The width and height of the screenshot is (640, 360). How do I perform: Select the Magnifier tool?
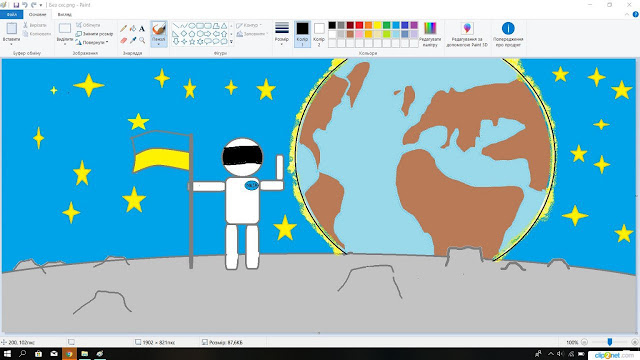(x=142, y=40)
